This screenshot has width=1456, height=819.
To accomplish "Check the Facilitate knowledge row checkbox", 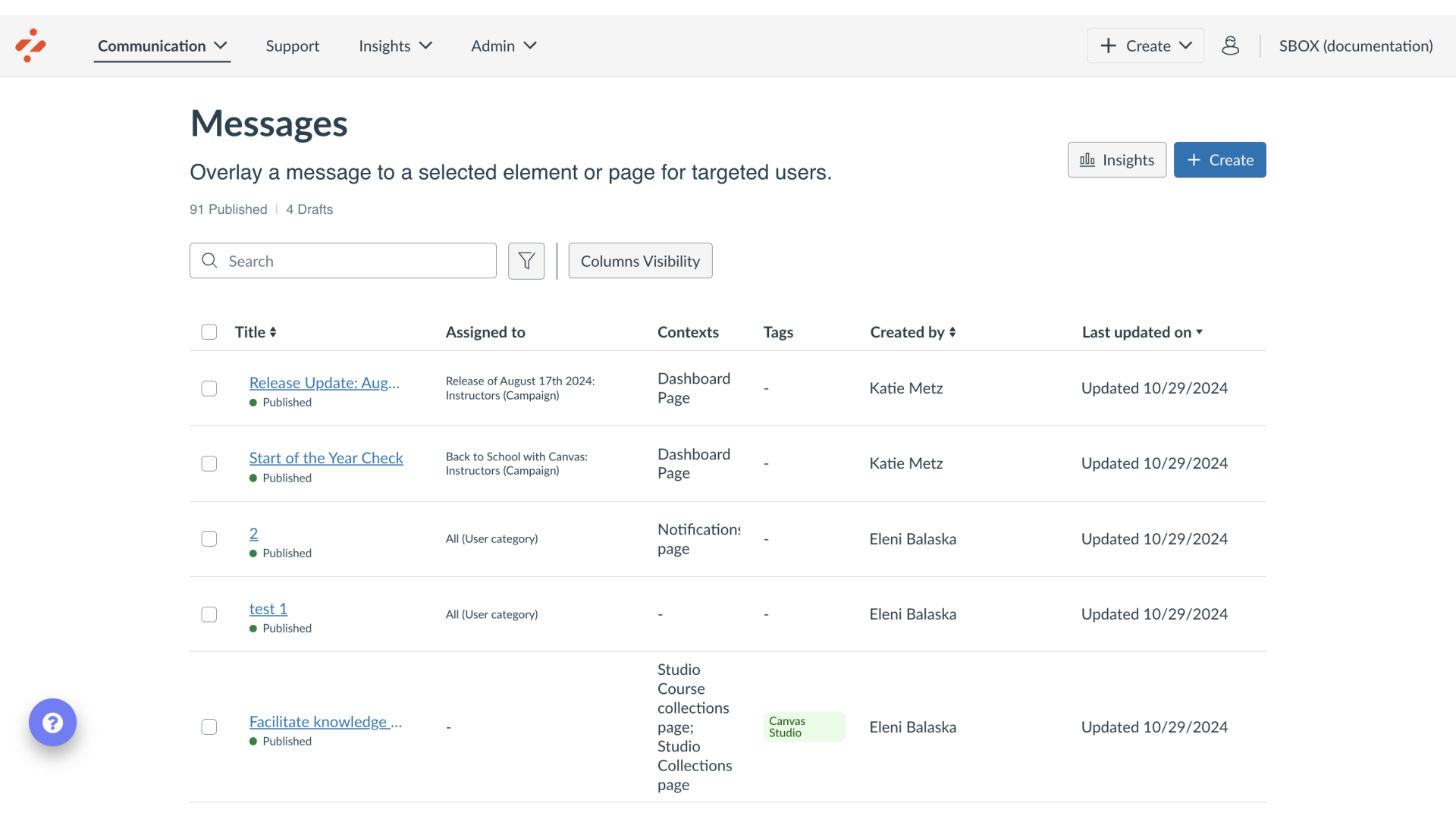I will pos(209,726).
